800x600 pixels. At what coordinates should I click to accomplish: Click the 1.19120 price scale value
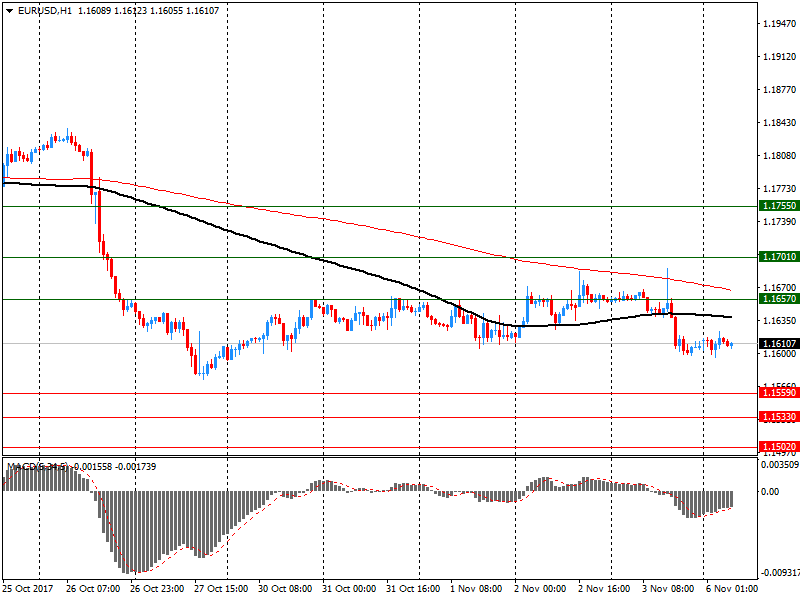click(779, 57)
